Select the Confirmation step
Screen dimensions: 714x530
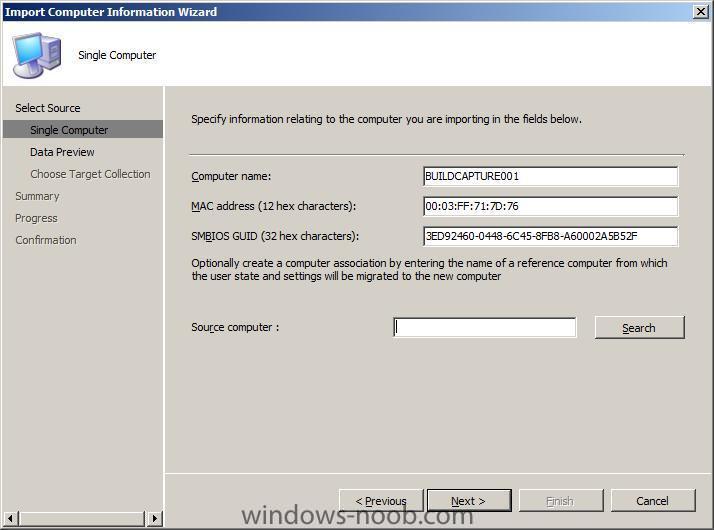click(x=46, y=240)
